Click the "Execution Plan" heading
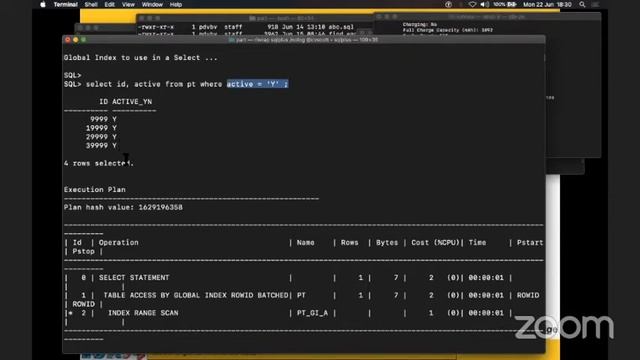The height and width of the screenshot is (360, 640). click(x=95, y=190)
